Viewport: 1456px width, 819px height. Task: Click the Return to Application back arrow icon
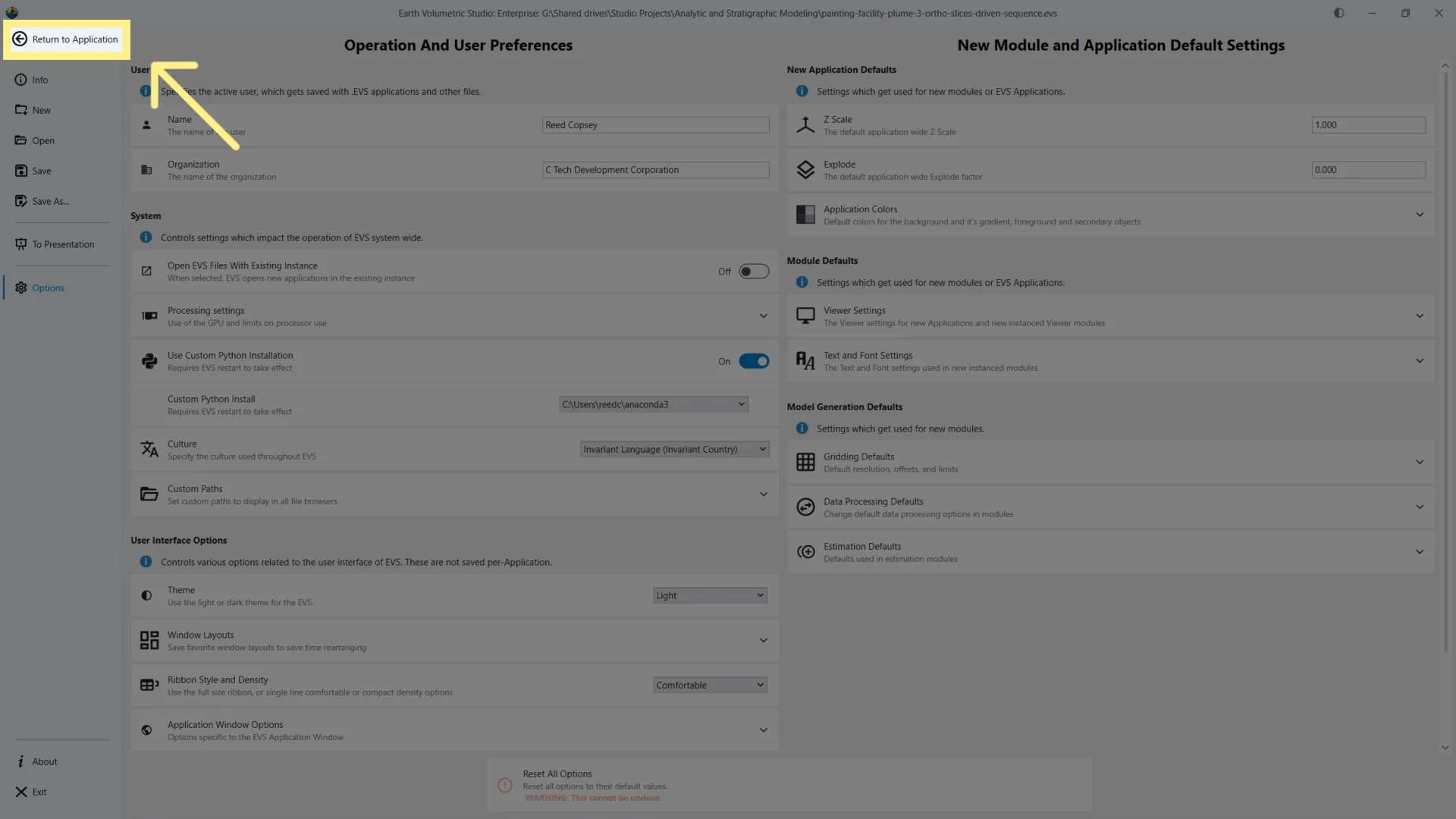pos(20,39)
